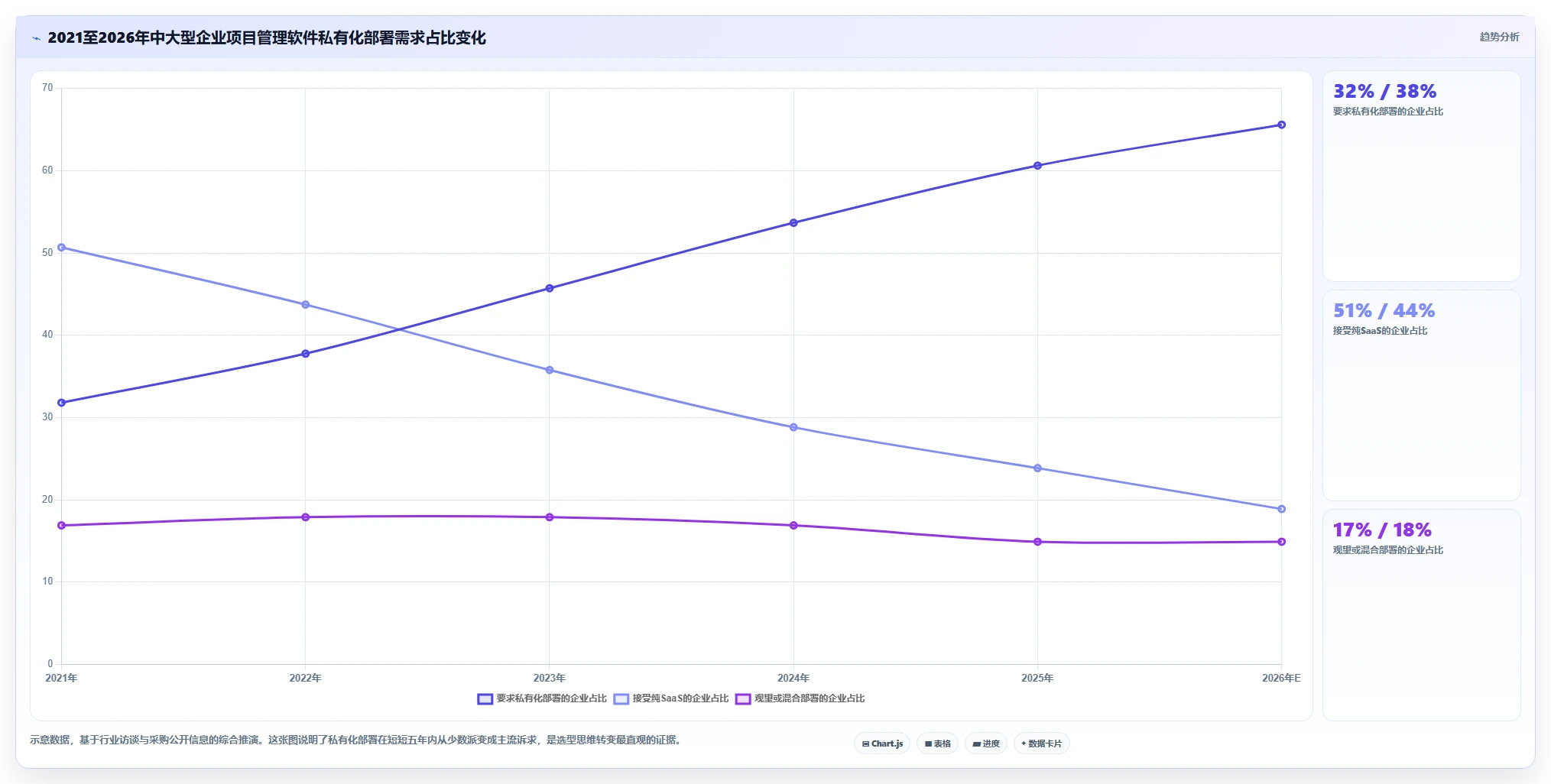Toggle the 要求私有化部署的企业占比 legend entry
The width and height of the screenshot is (1551, 784).
click(x=542, y=698)
